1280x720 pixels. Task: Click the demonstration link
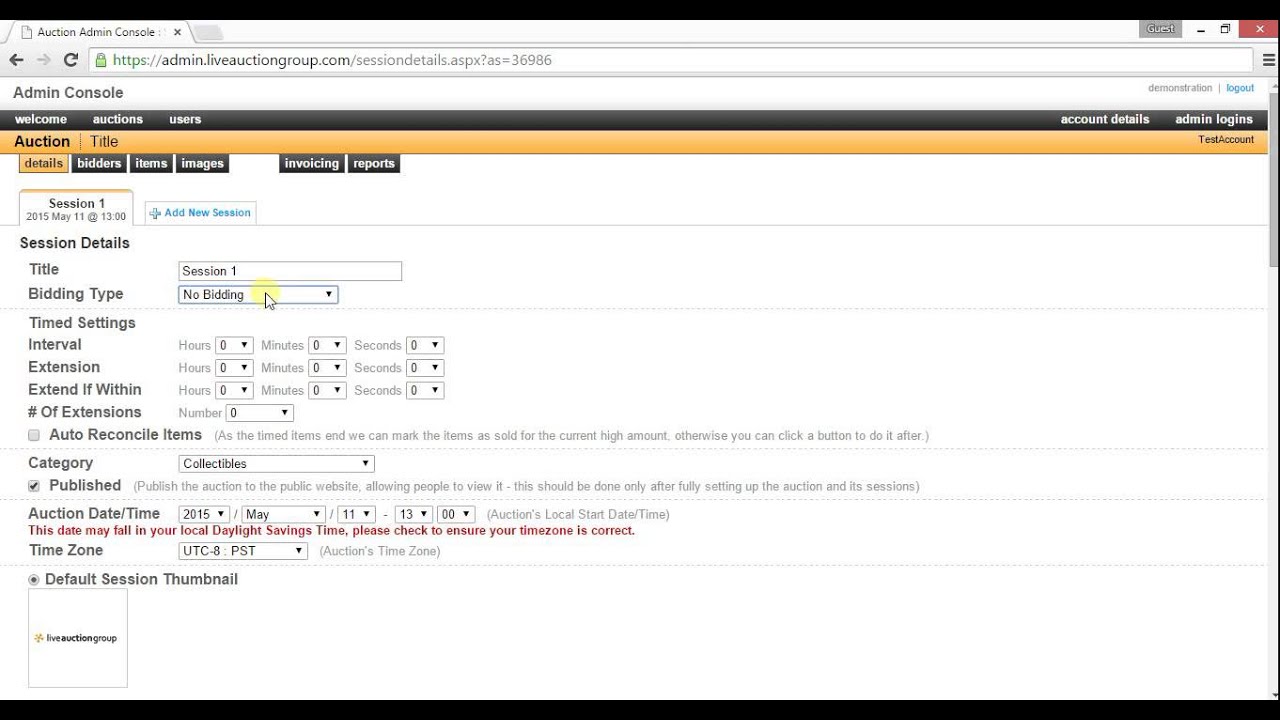[1180, 88]
